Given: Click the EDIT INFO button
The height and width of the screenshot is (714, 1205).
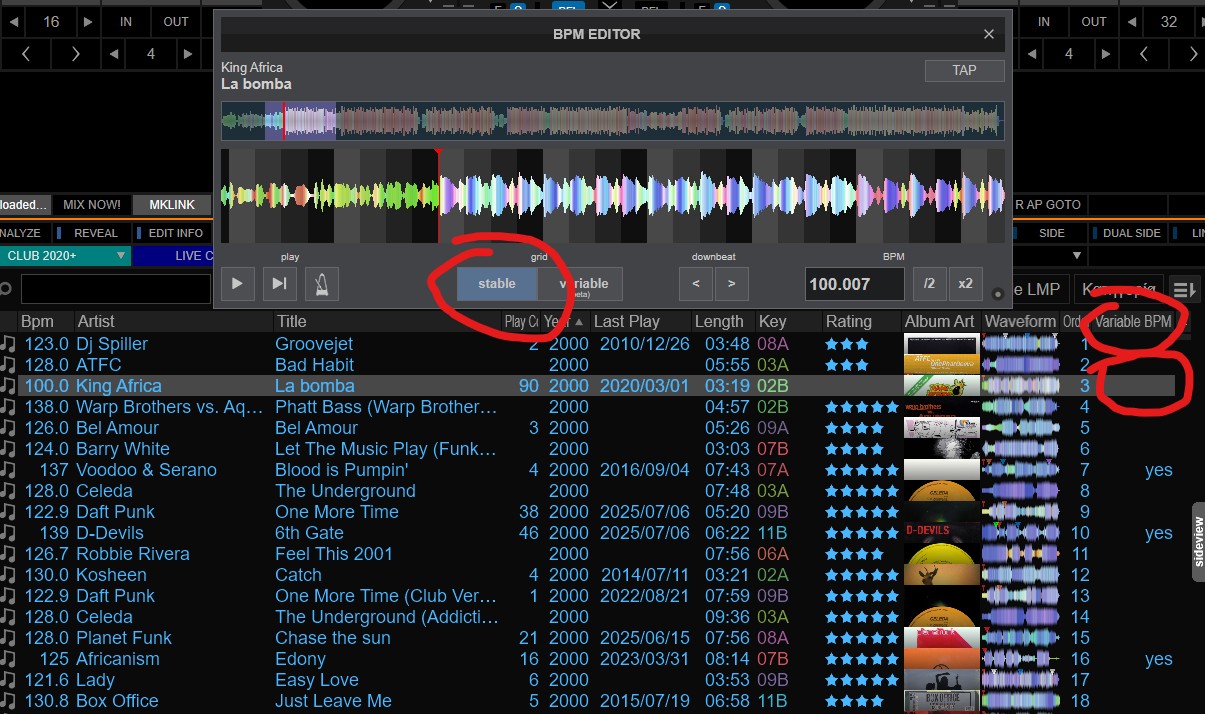Looking at the screenshot, I should 175,233.
